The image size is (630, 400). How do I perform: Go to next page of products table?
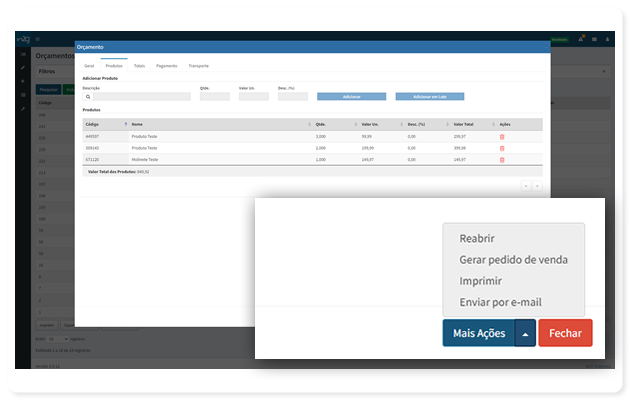click(537, 186)
